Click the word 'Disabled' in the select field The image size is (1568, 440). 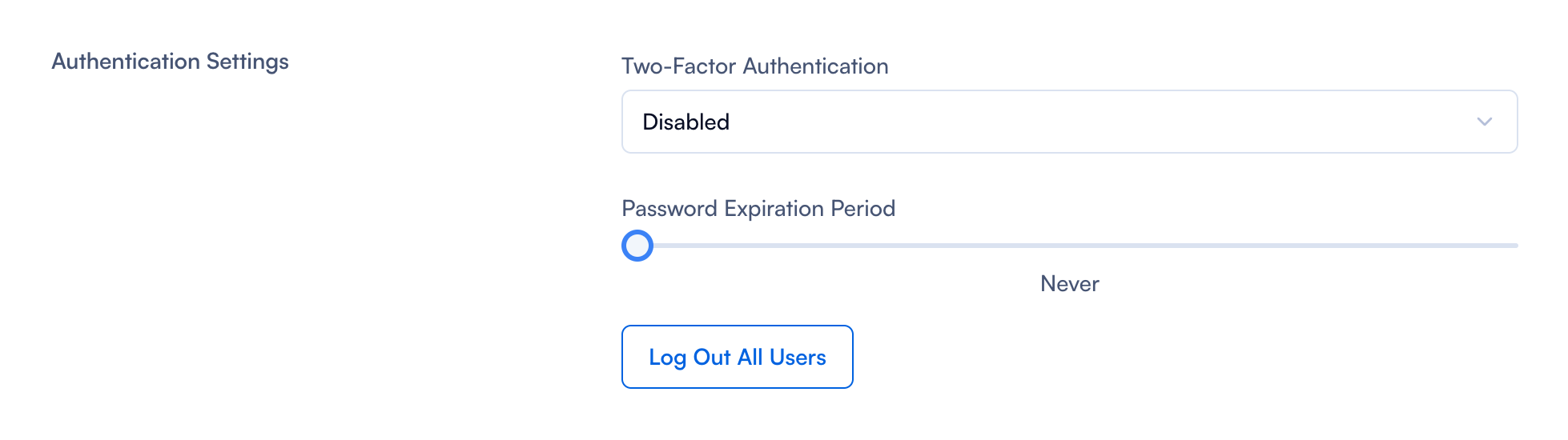[686, 122]
